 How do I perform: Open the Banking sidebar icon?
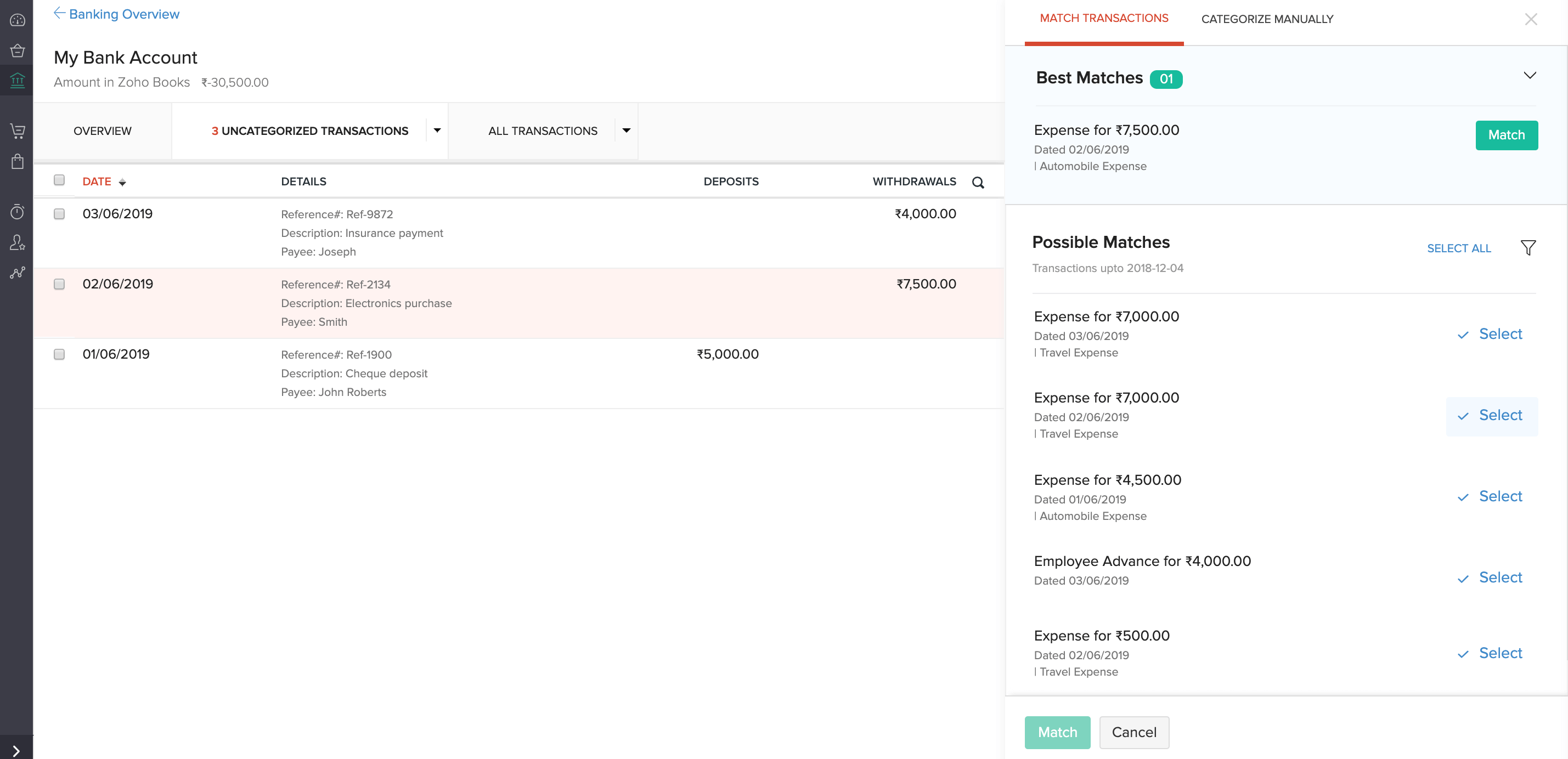[17, 81]
